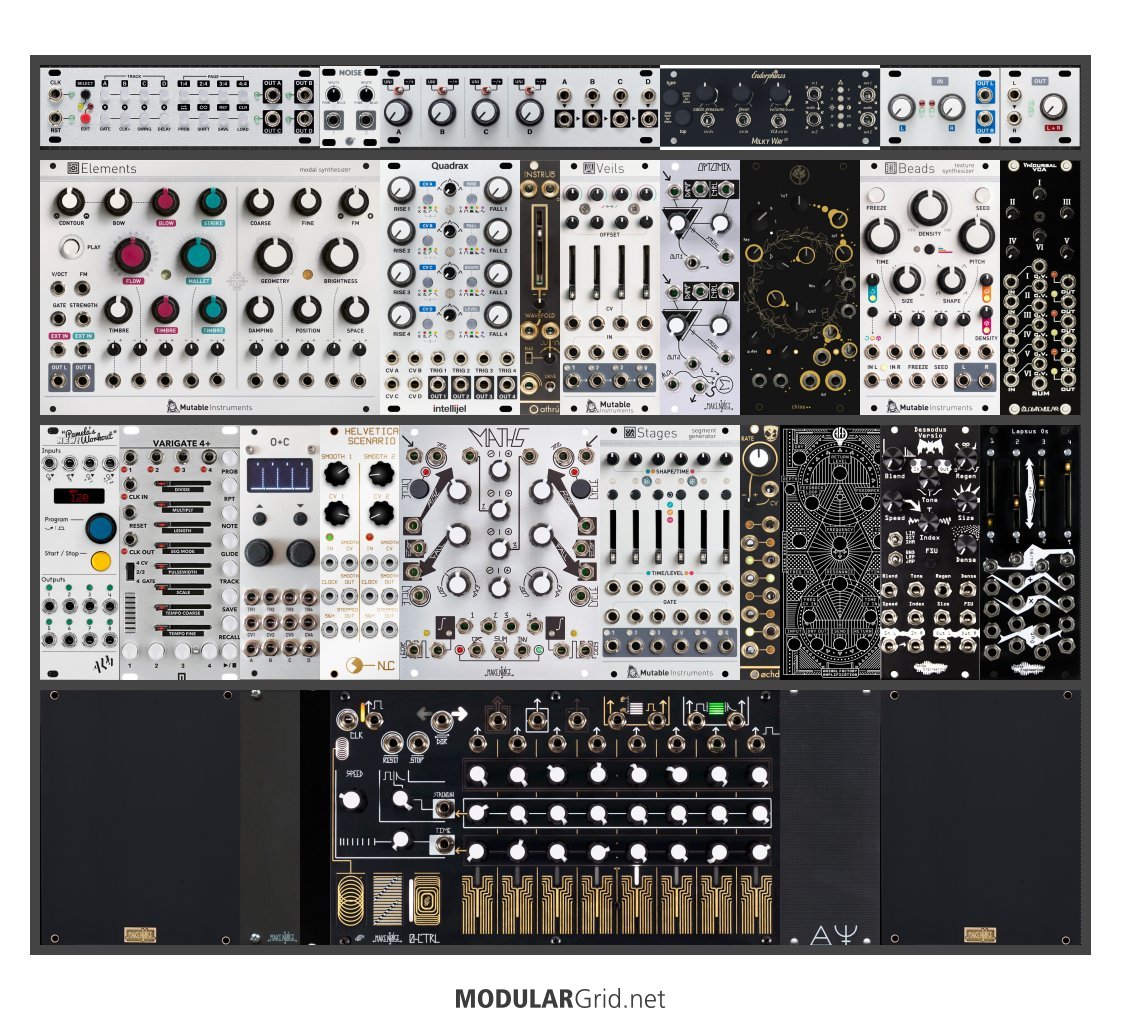The height and width of the screenshot is (1020, 1121).
Task: Click the BLOW knob on Elements
Action: point(165,203)
